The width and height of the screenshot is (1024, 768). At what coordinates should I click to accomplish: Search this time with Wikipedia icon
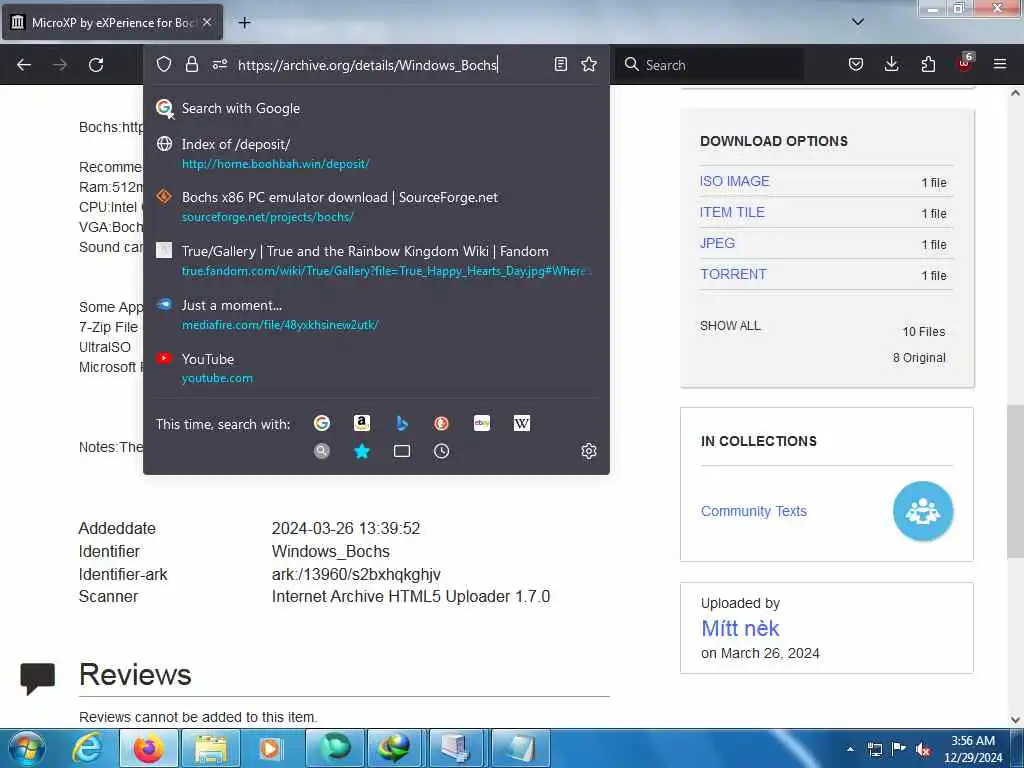pyautogui.click(x=522, y=423)
